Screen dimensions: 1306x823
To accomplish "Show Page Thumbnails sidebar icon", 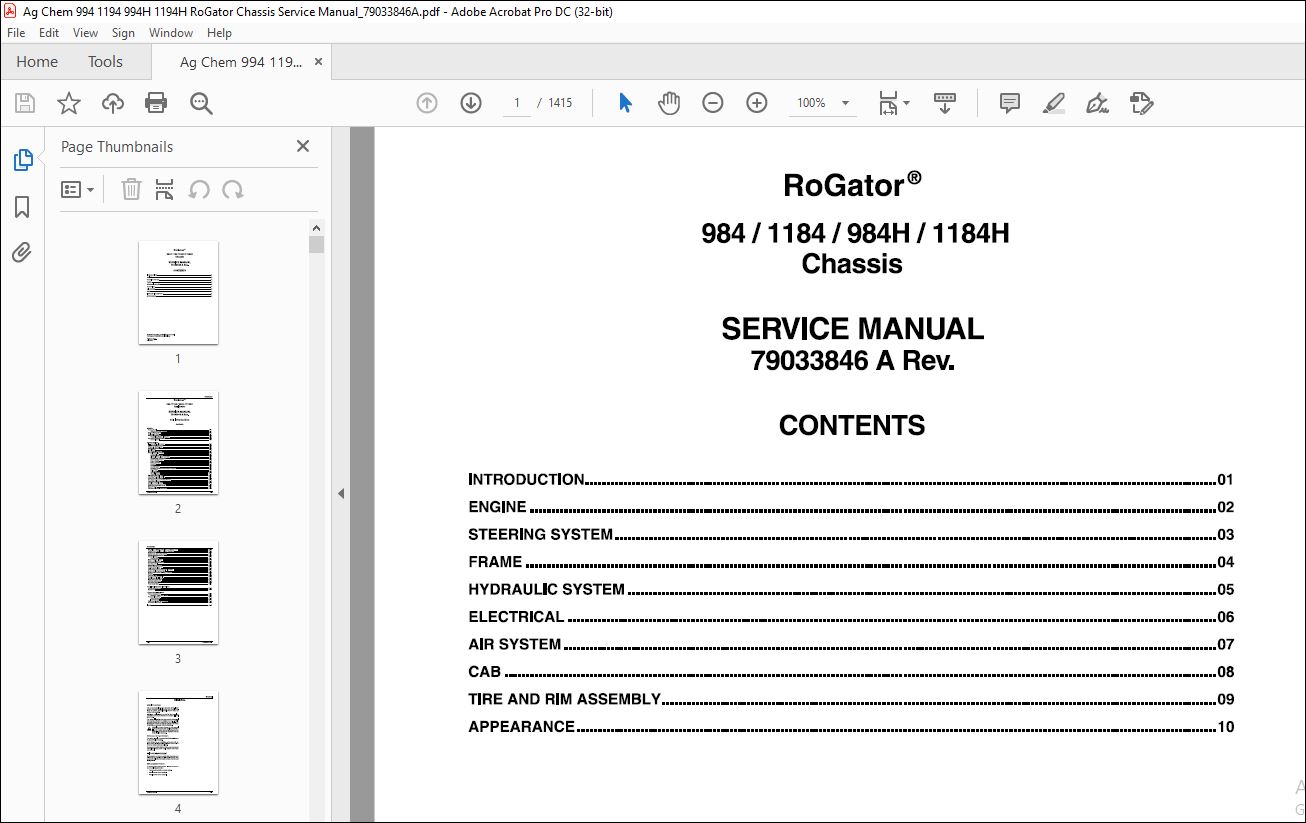I will [x=22, y=159].
